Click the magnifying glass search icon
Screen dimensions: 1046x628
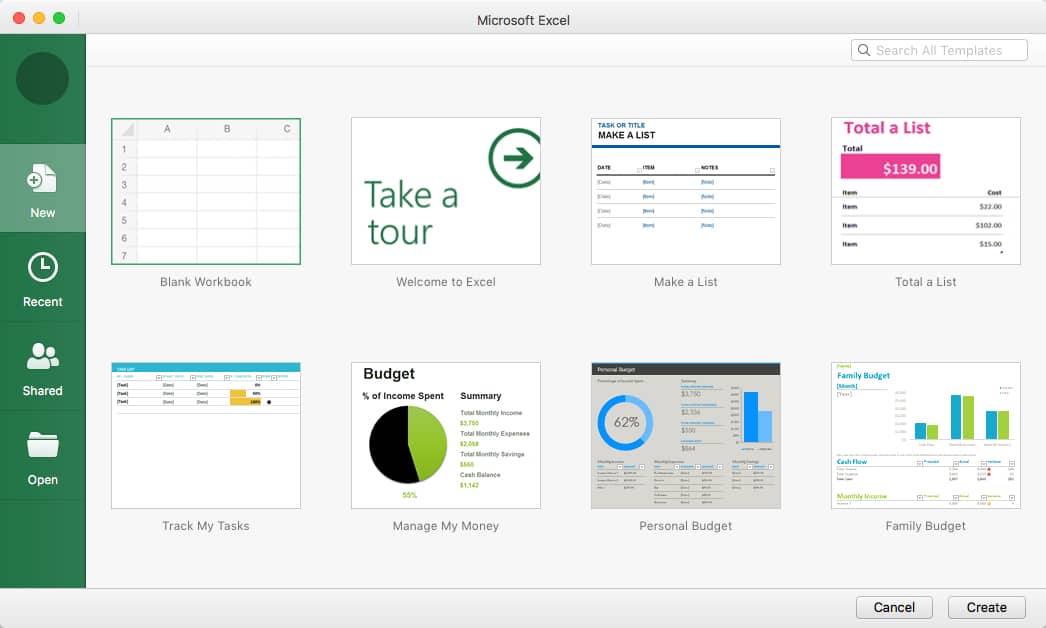pyautogui.click(x=864, y=50)
